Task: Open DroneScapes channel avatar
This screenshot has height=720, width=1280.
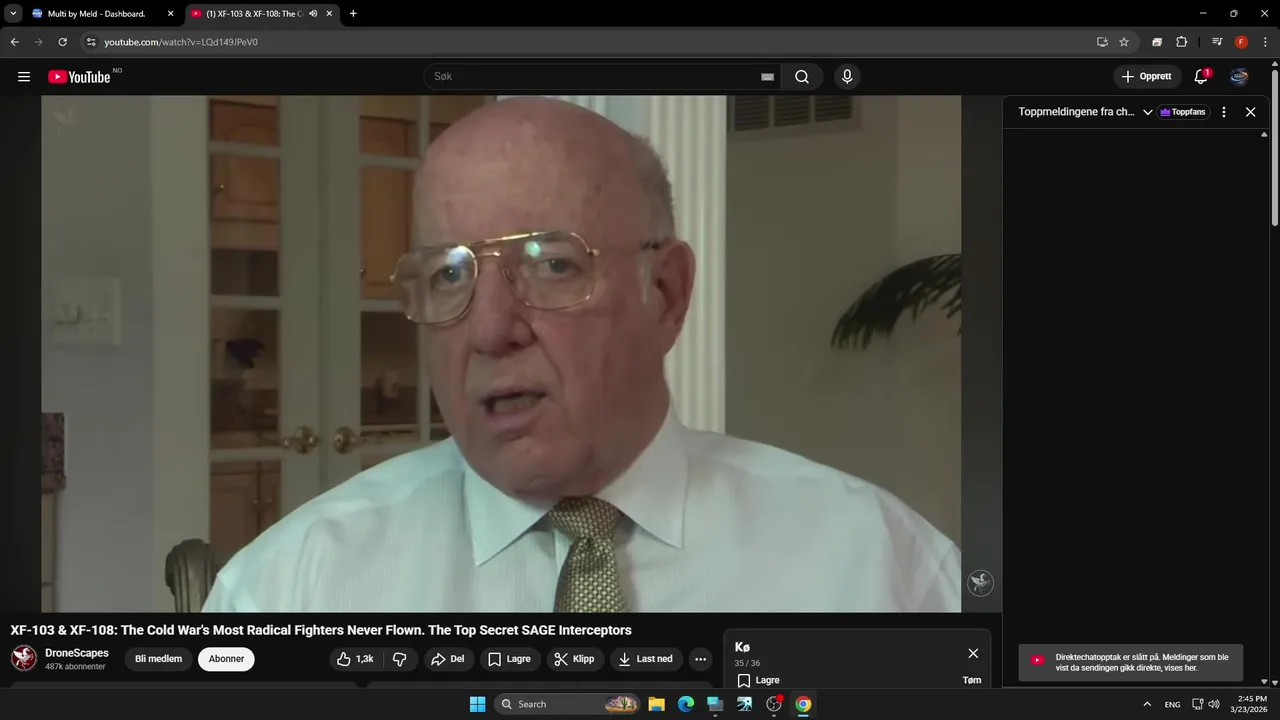Action: pos(24,658)
